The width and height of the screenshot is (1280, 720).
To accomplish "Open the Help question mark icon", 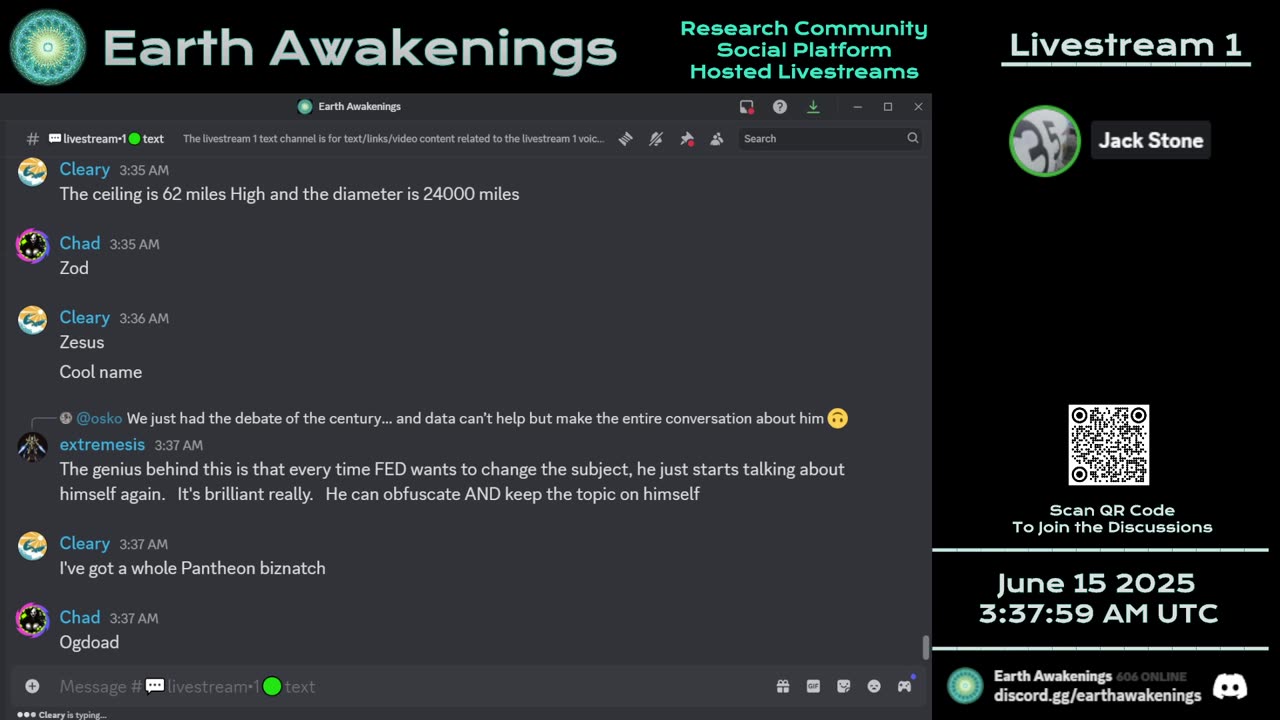I will (780, 107).
